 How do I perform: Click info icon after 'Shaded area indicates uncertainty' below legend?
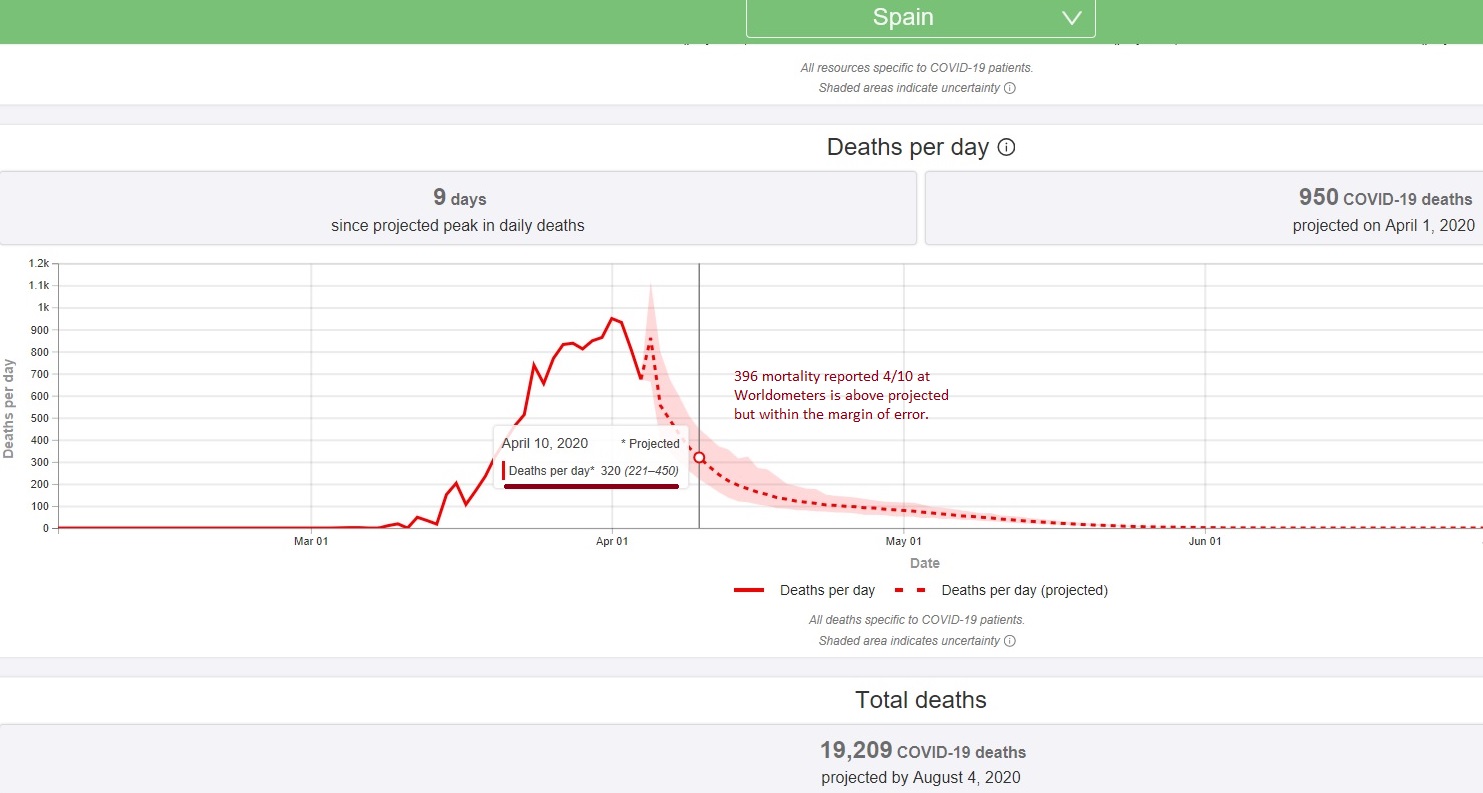(x=1010, y=641)
